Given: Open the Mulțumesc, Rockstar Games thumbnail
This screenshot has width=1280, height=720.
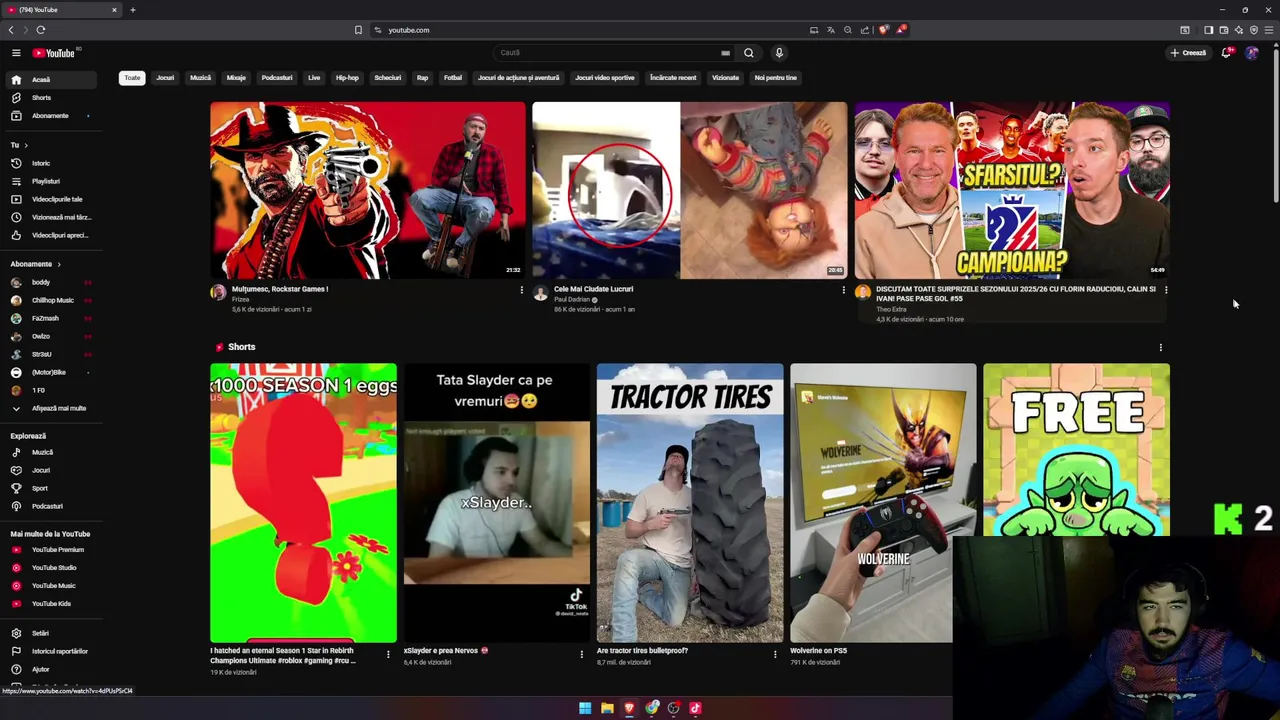Looking at the screenshot, I should pyautogui.click(x=367, y=190).
